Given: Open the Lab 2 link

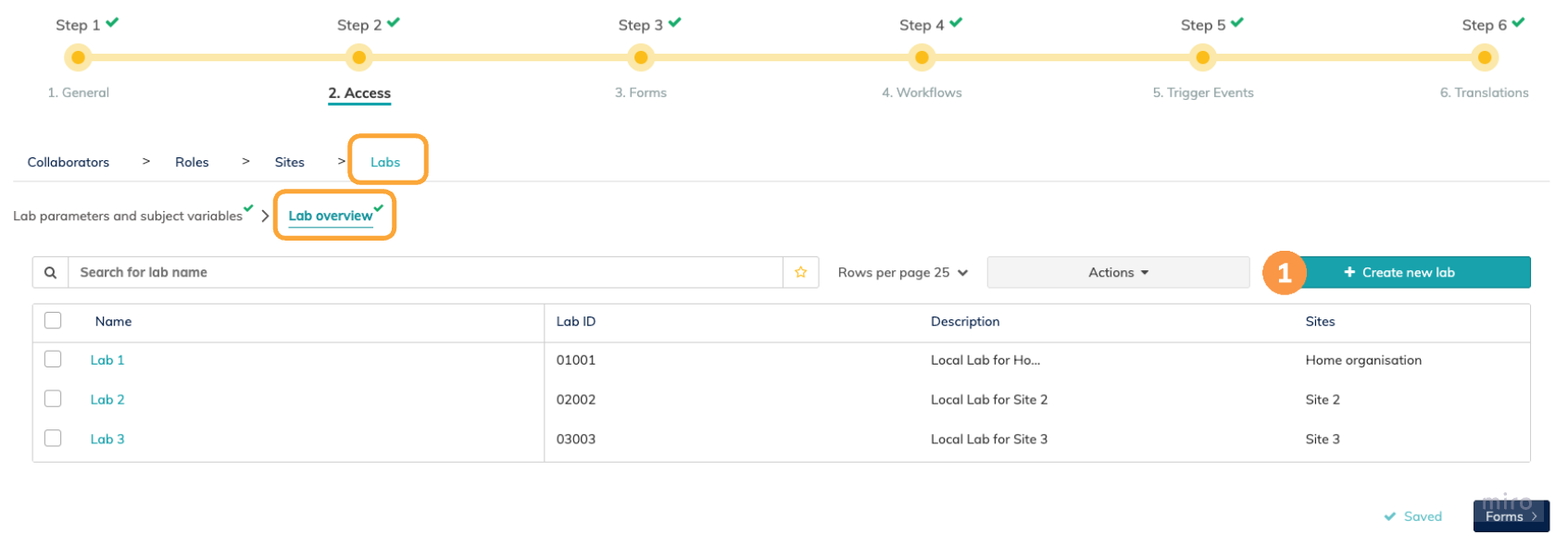Looking at the screenshot, I should click(x=107, y=400).
